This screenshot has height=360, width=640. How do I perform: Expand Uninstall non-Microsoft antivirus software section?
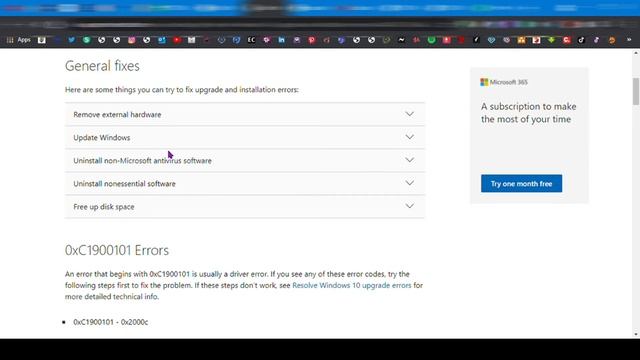pyautogui.click(x=244, y=160)
